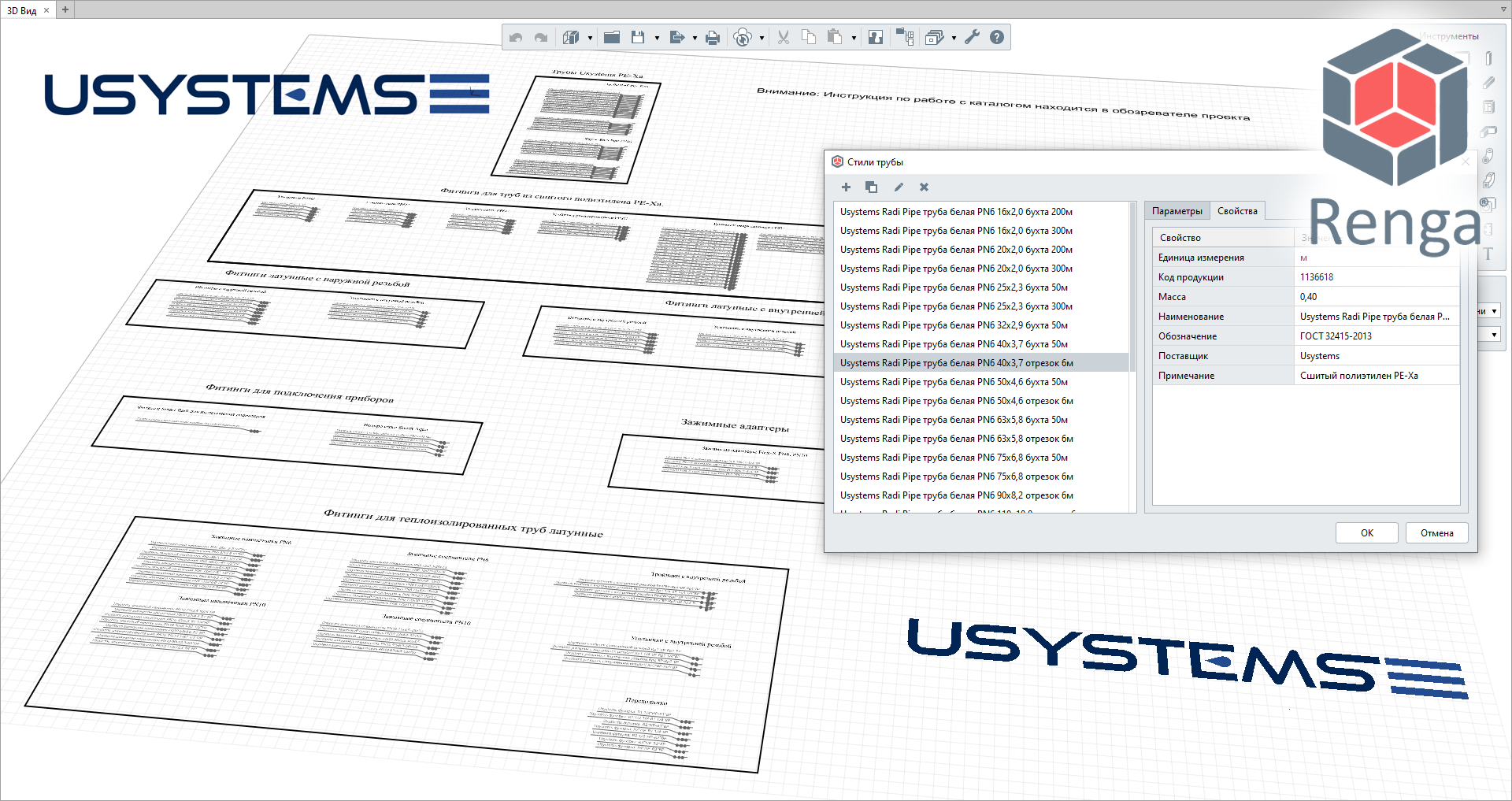Click the Обозначение value ГОСТ 32415-2013
This screenshot has width=1512, height=801.
coord(1376,336)
